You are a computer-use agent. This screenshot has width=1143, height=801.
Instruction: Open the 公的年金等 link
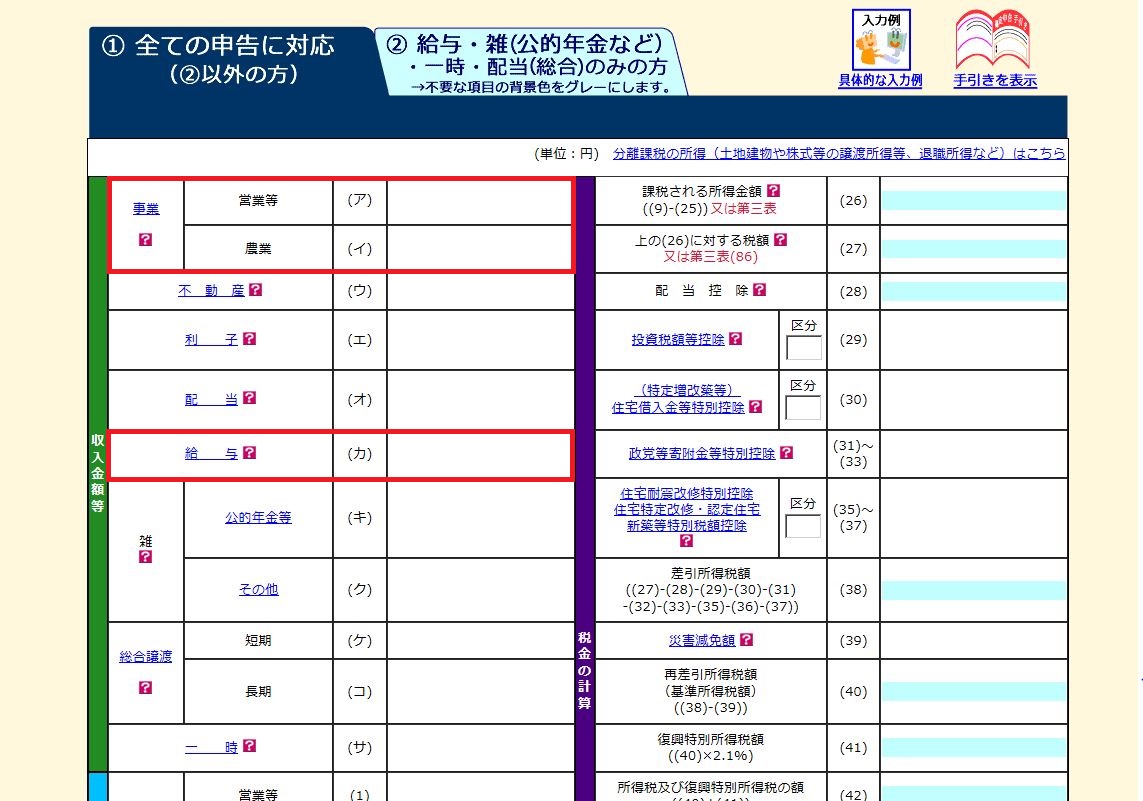tap(258, 517)
